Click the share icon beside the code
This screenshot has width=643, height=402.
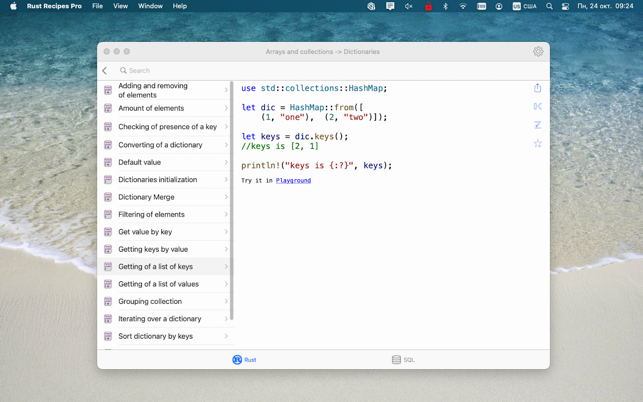(x=538, y=88)
